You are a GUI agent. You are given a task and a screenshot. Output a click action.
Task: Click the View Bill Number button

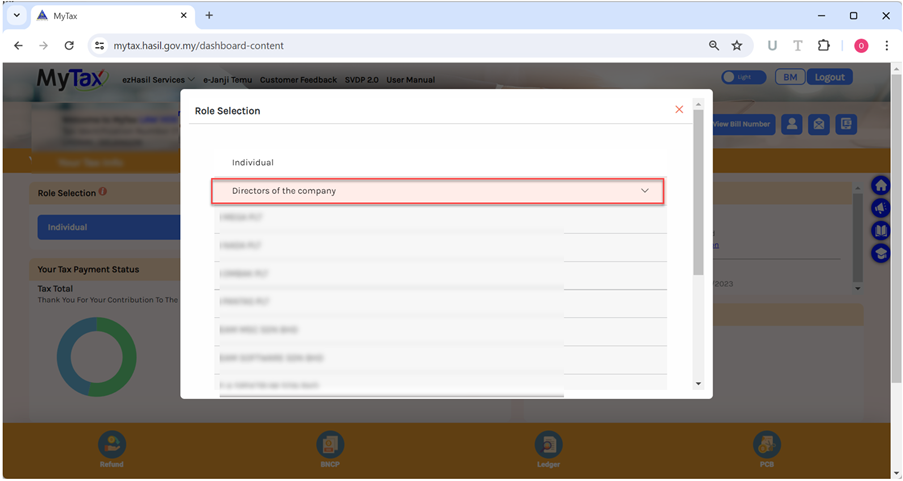pos(741,124)
